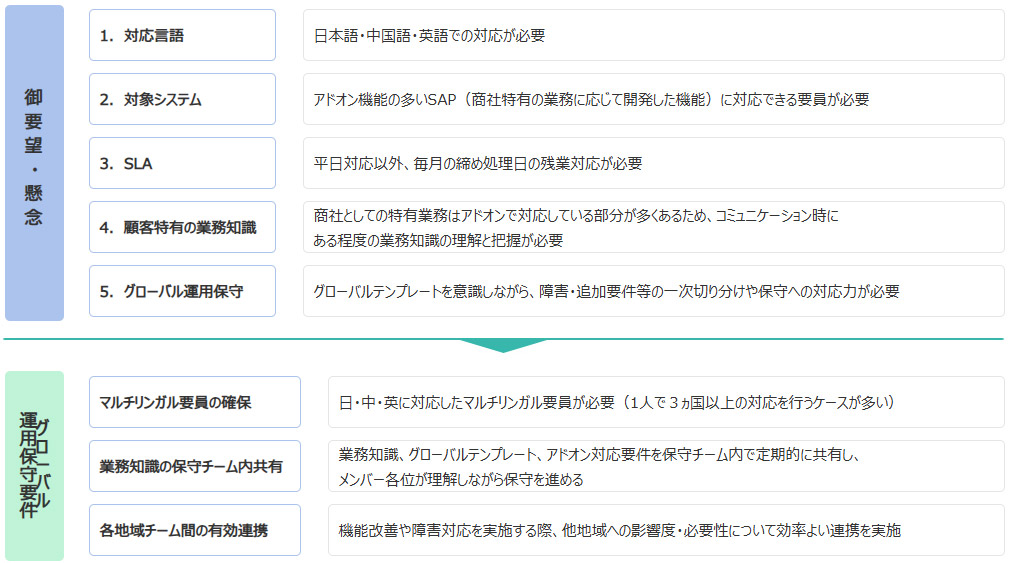Screen dimensions: 1011x563
Task: Click the blue 御要望・懸念 side panel
Action: coord(34,163)
